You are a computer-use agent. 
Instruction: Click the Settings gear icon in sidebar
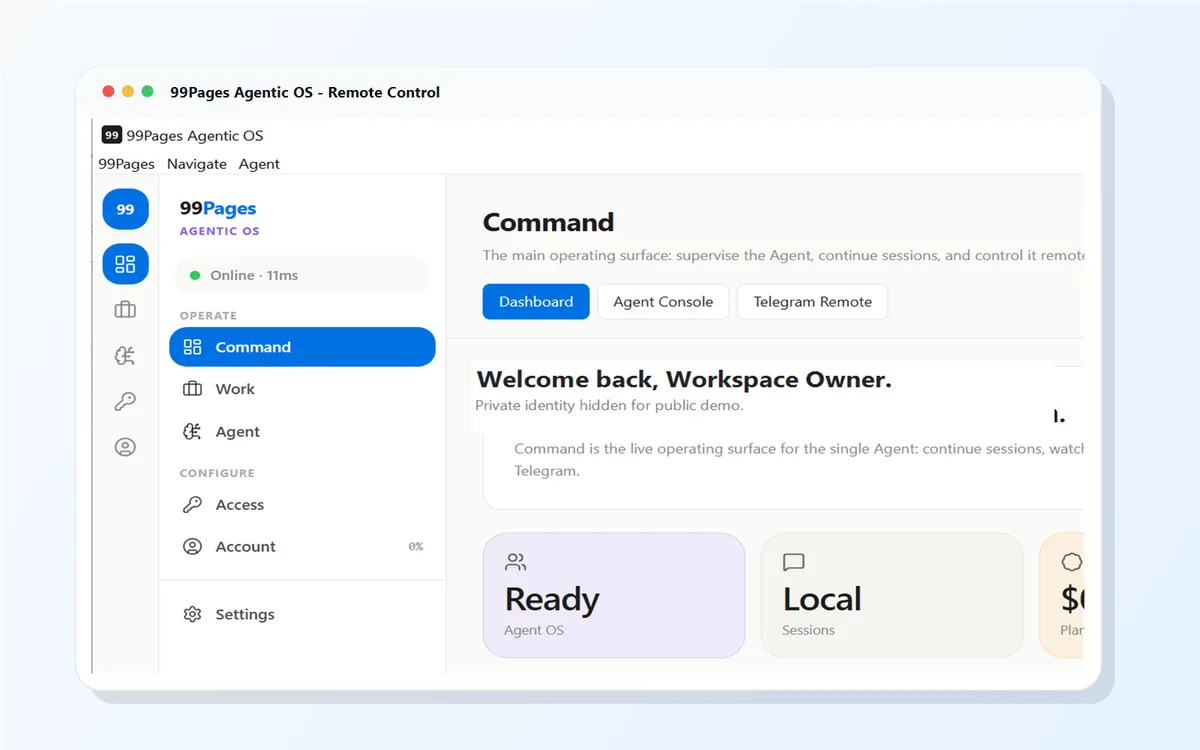[192, 614]
